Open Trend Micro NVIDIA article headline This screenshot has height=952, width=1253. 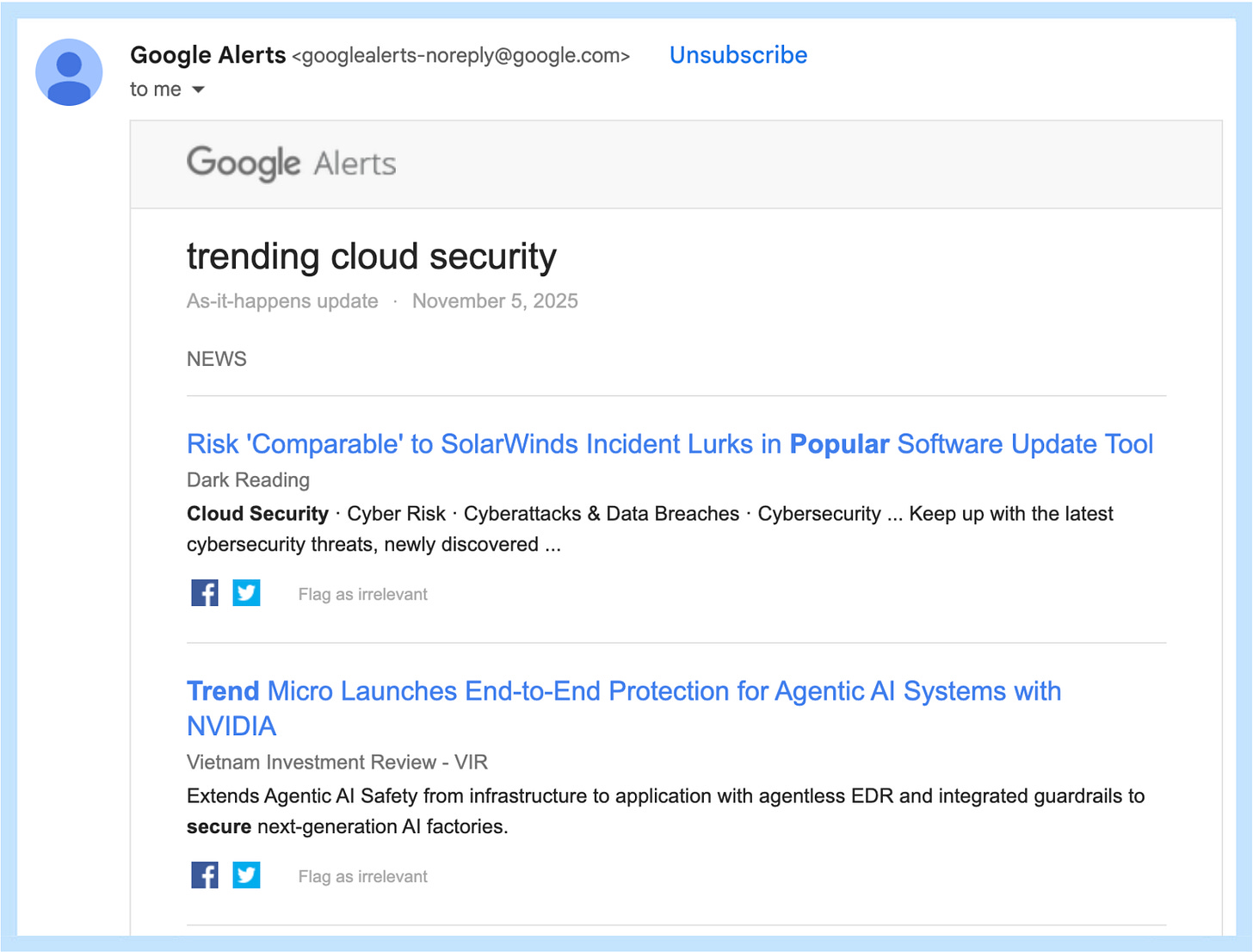[x=624, y=708]
